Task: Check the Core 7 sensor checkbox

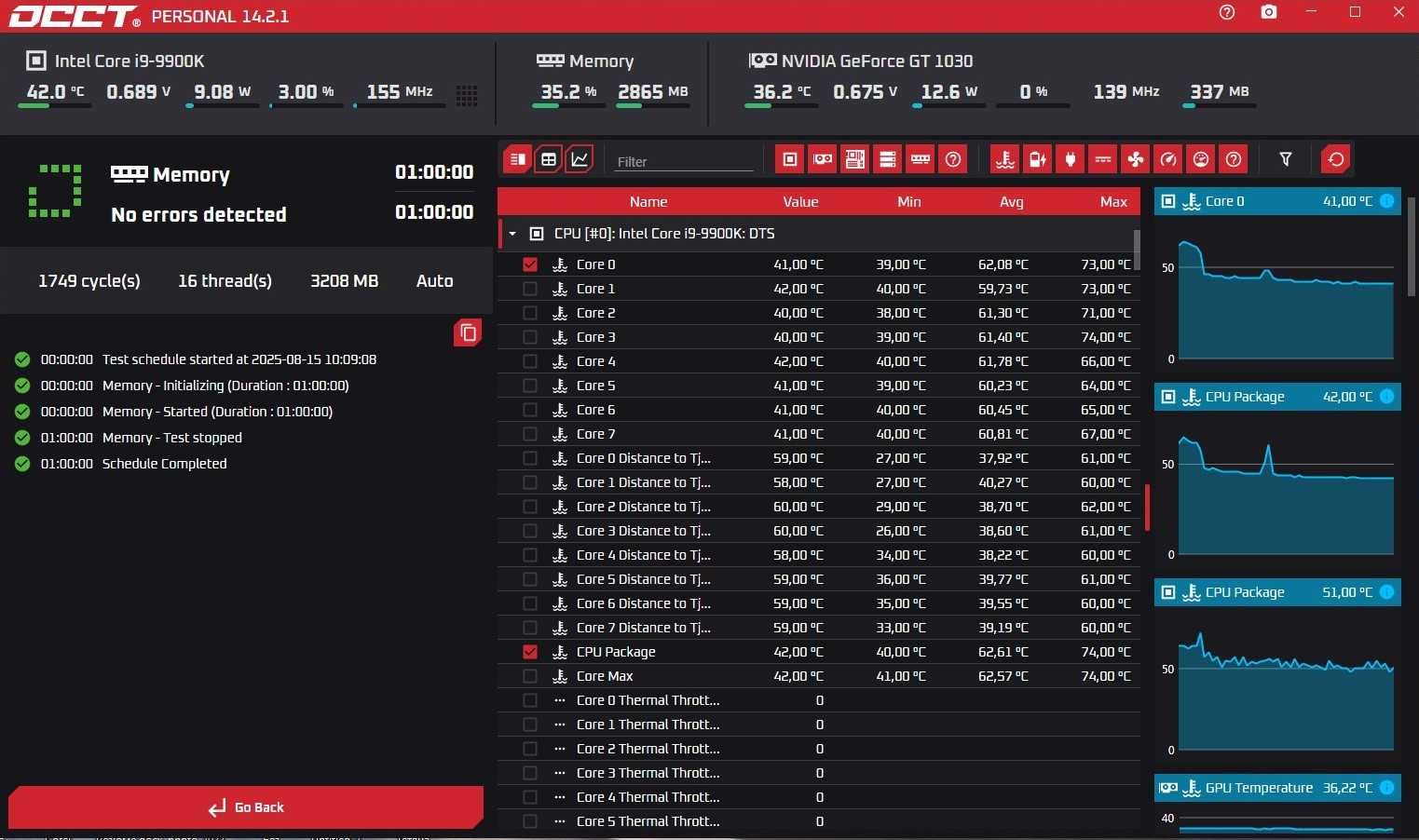Action: [x=530, y=434]
